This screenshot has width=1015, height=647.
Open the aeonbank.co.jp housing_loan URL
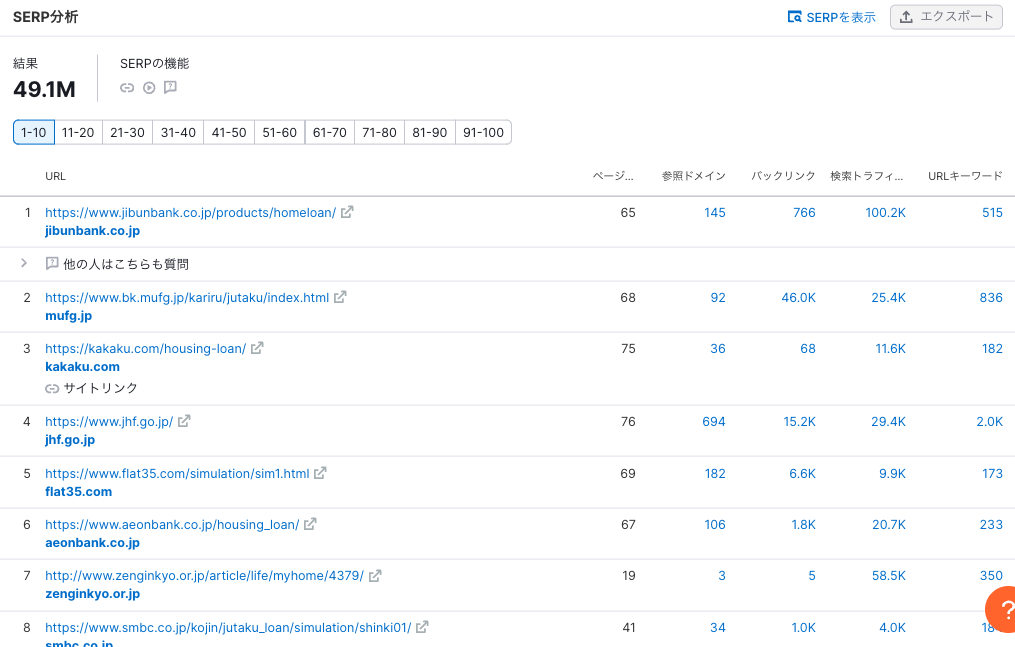pos(172,524)
